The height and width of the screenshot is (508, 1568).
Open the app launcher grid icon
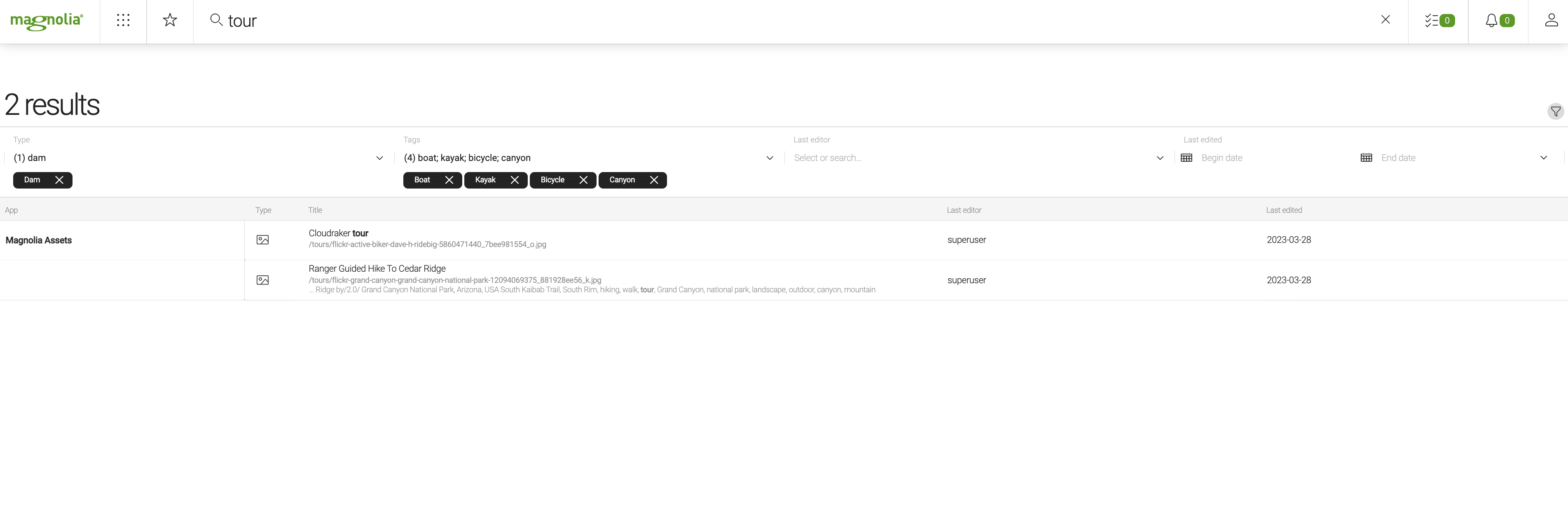pyautogui.click(x=123, y=21)
